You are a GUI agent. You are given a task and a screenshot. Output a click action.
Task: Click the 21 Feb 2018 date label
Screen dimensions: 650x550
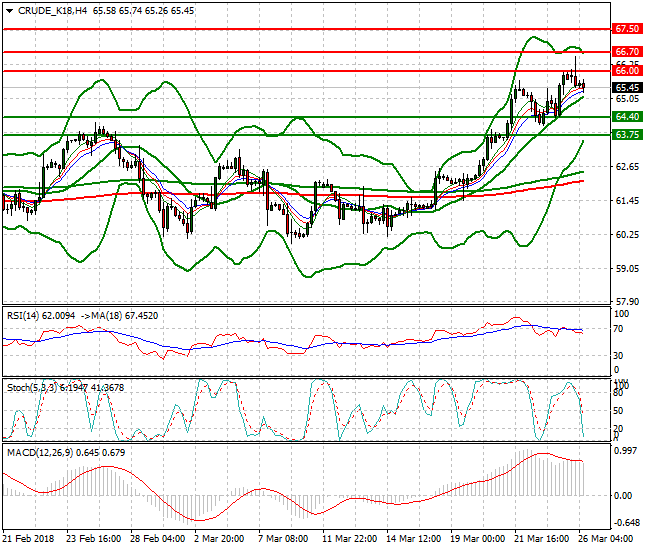[x=28, y=539]
